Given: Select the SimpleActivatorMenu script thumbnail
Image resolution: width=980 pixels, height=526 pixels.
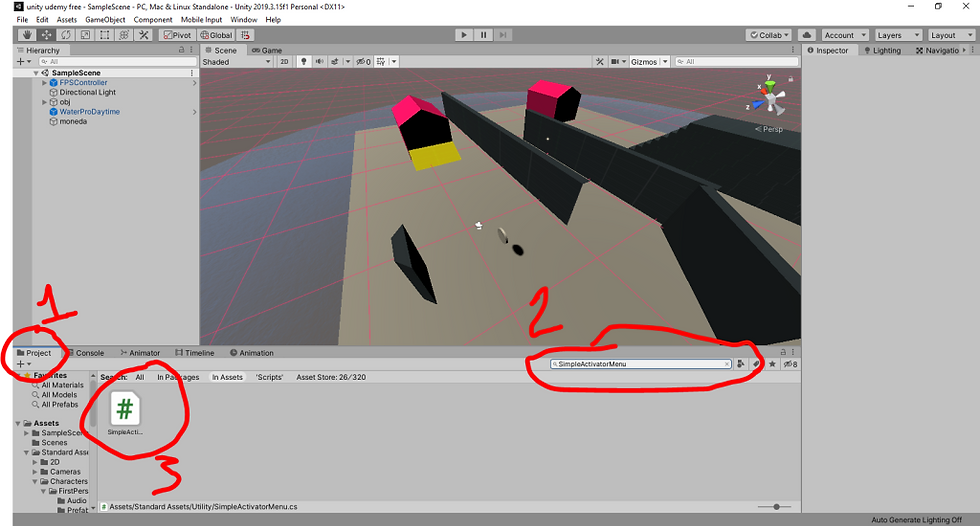Looking at the screenshot, I should 125,414.
